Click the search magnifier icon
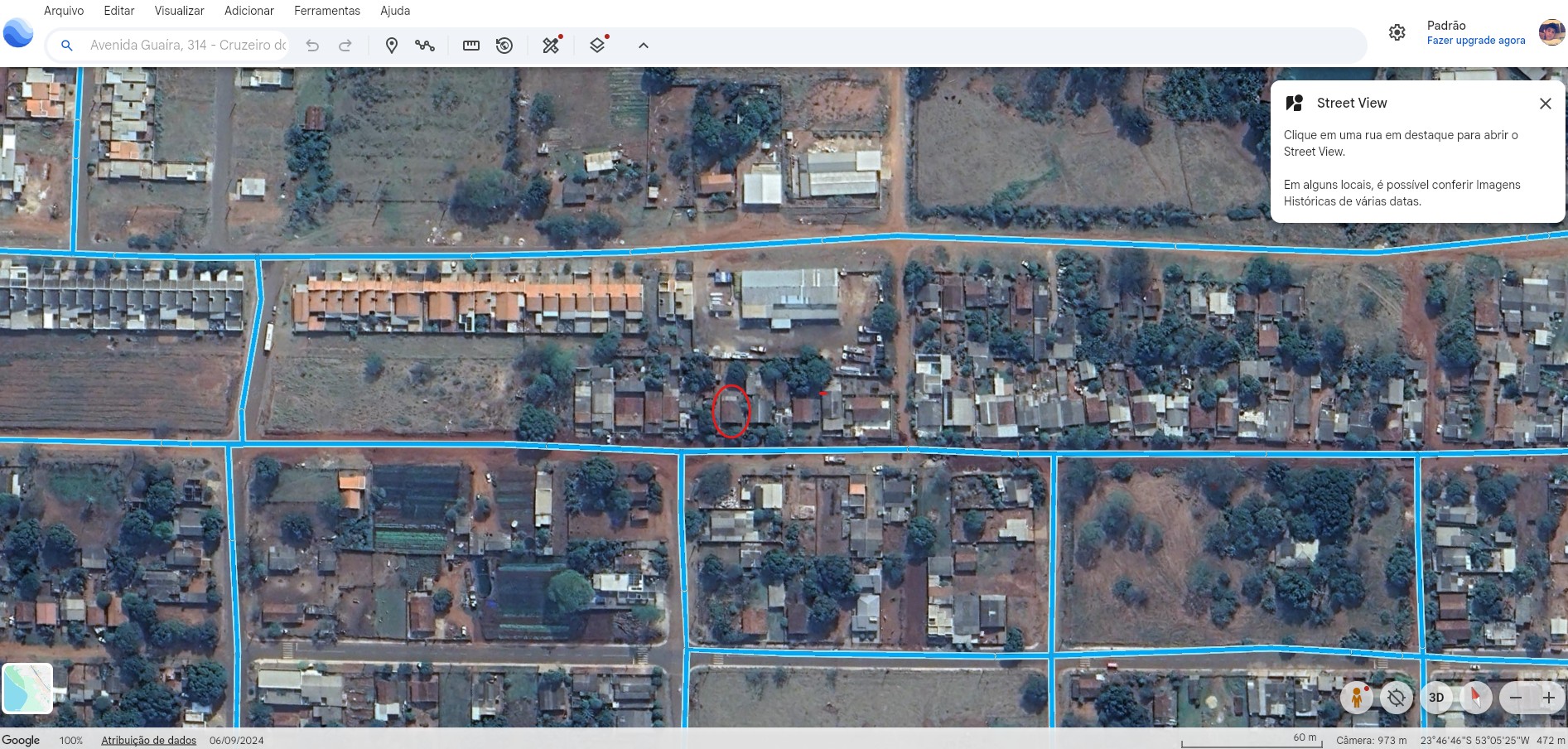Viewport: 1568px width, 749px height. [67, 46]
